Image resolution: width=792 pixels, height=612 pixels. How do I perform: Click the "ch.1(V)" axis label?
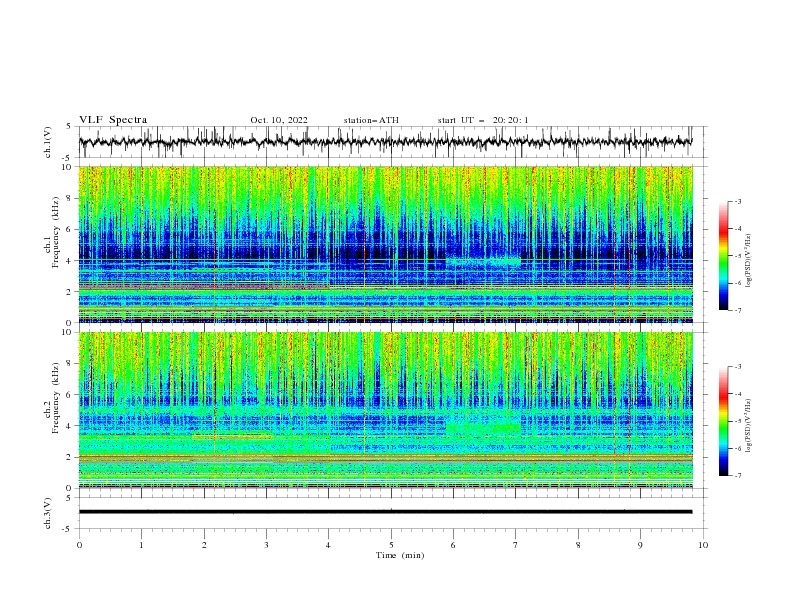48,142
